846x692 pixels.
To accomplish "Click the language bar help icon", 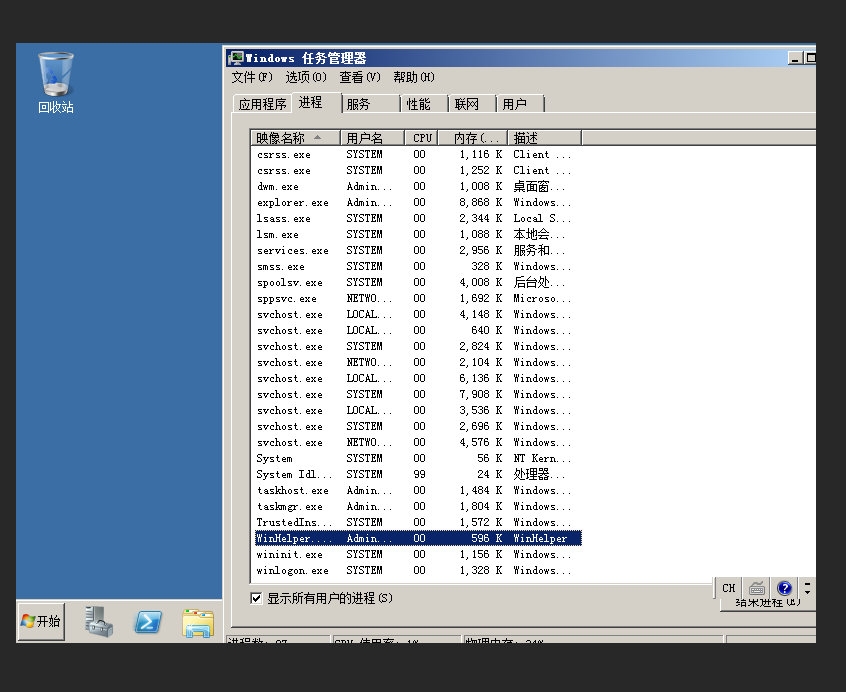I will (x=784, y=588).
